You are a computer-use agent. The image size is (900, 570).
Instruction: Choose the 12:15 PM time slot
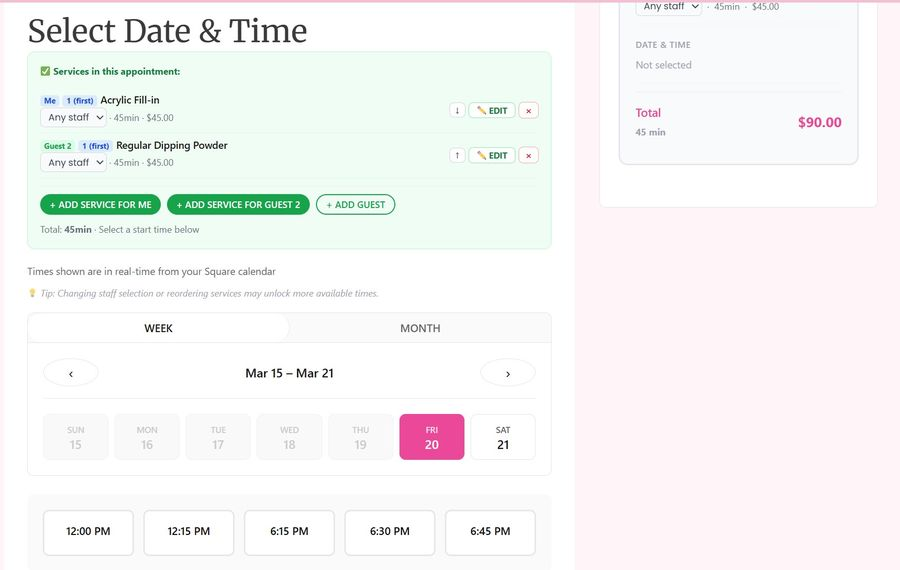click(189, 532)
